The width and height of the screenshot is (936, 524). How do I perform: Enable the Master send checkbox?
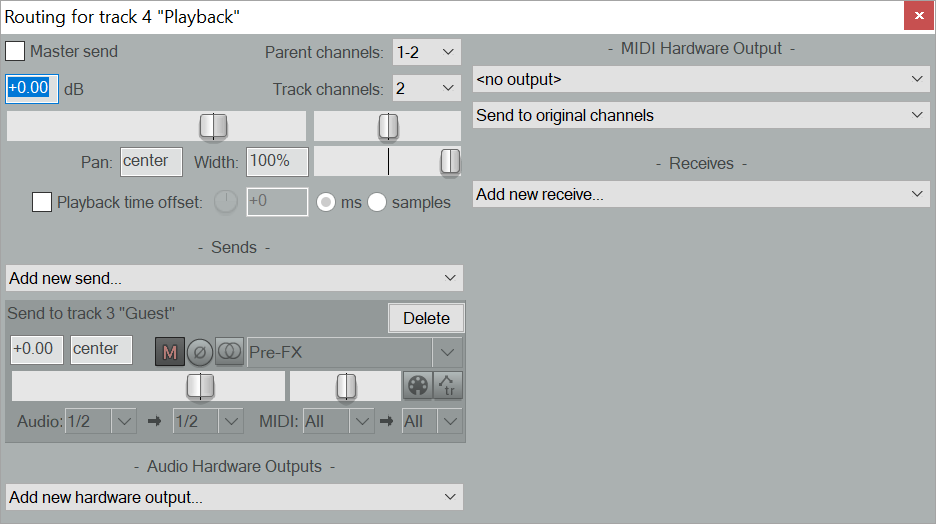point(16,51)
